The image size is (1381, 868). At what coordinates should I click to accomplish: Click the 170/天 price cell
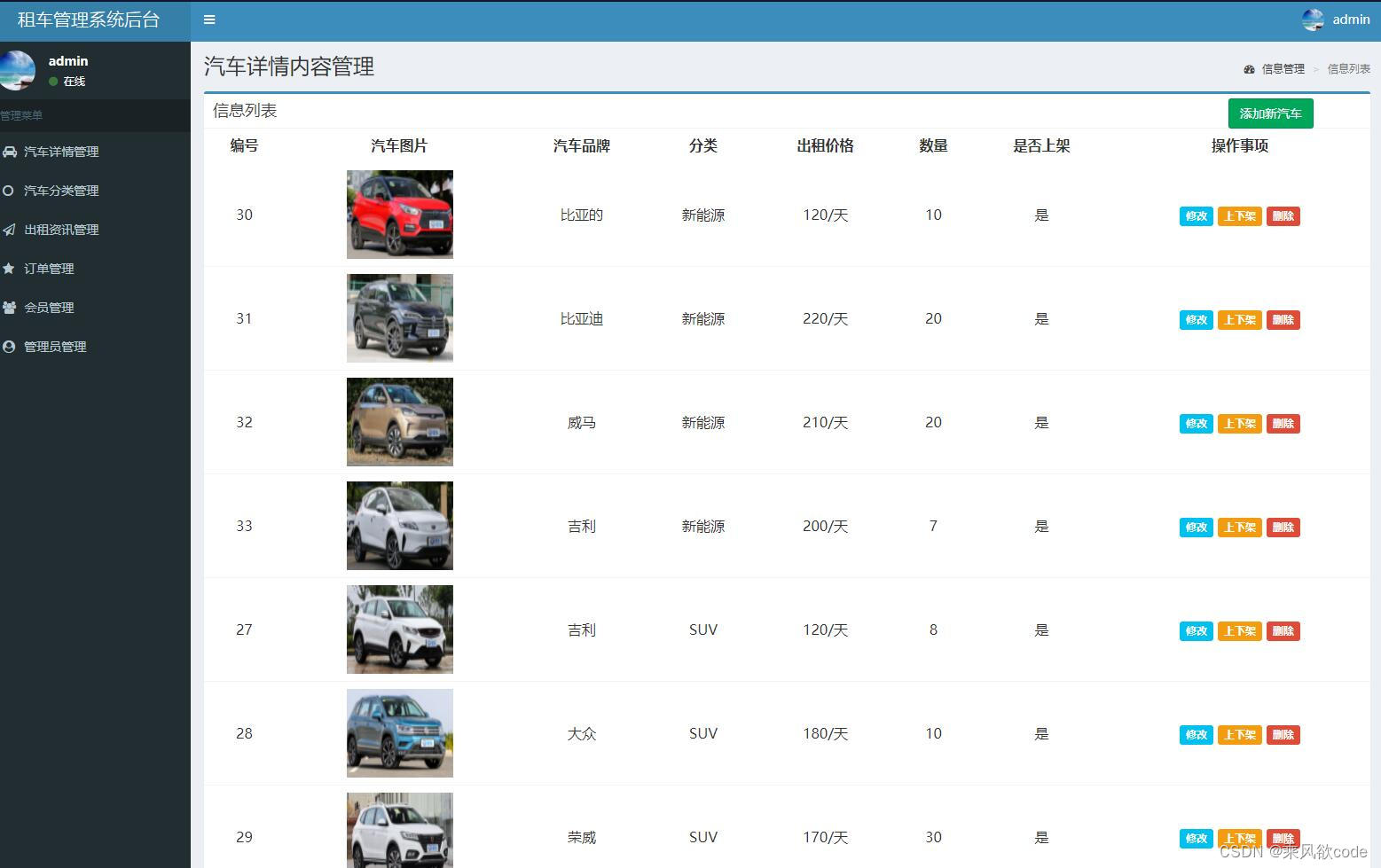click(x=826, y=838)
